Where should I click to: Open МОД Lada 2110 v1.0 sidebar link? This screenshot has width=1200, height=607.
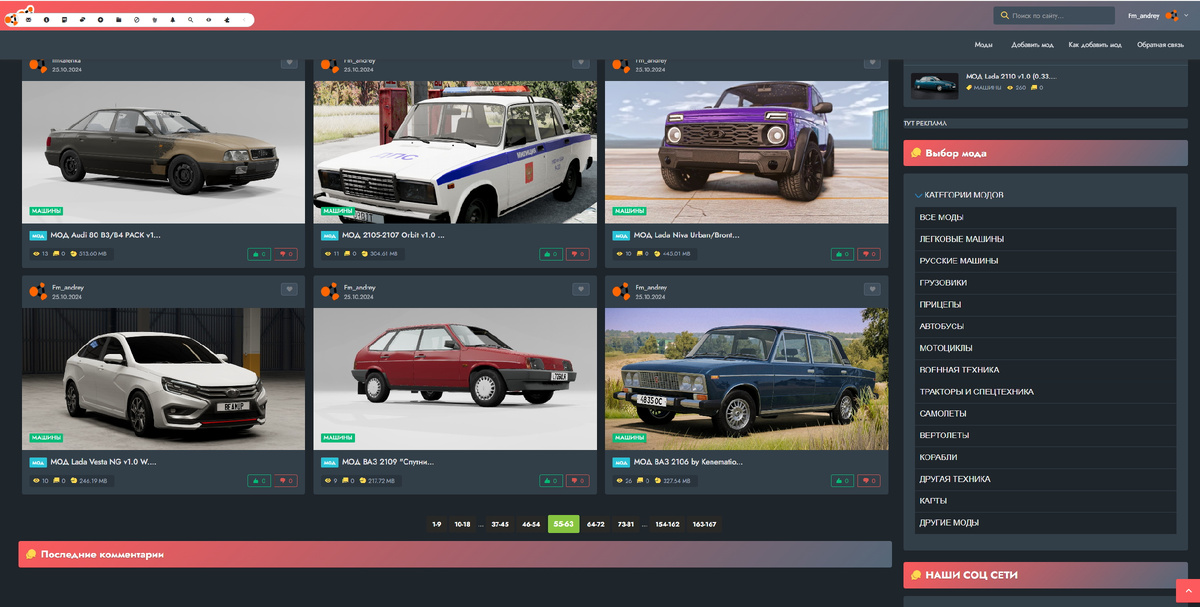point(1011,76)
